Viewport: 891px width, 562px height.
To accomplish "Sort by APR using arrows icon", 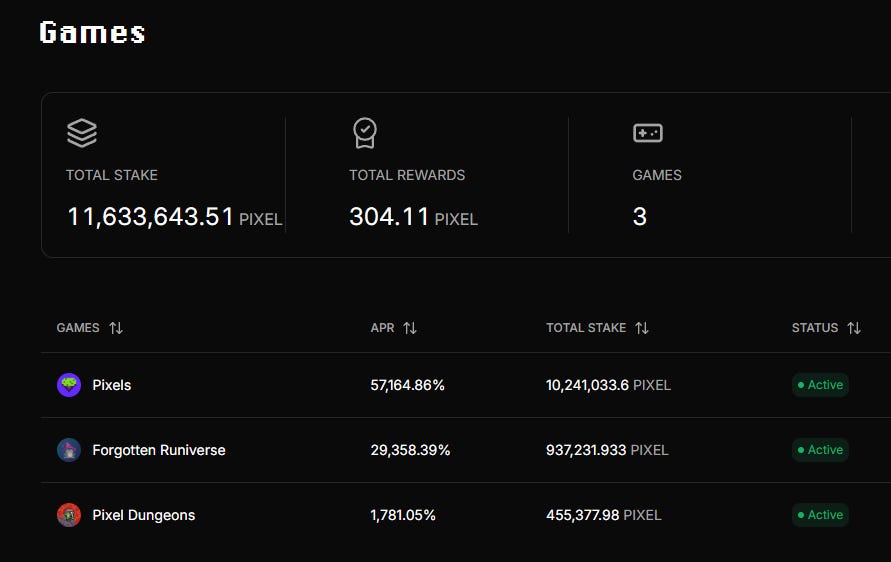I will [410, 328].
